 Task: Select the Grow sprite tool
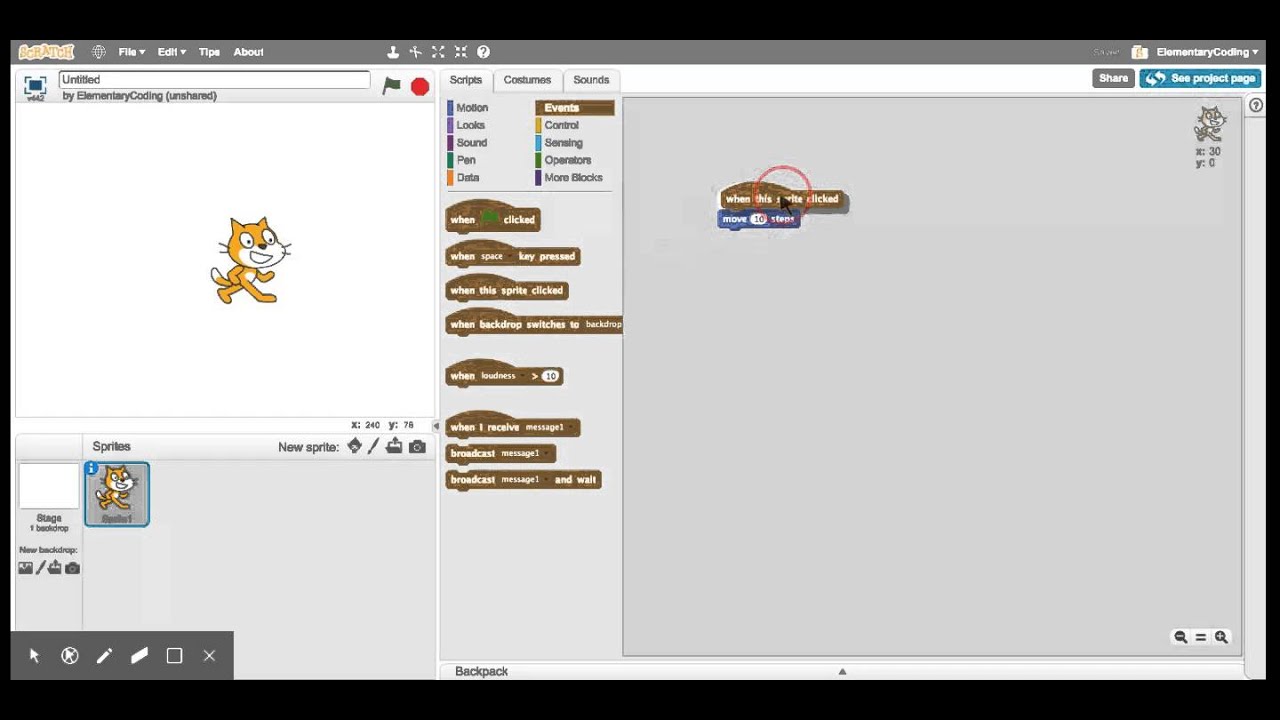(x=438, y=52)
